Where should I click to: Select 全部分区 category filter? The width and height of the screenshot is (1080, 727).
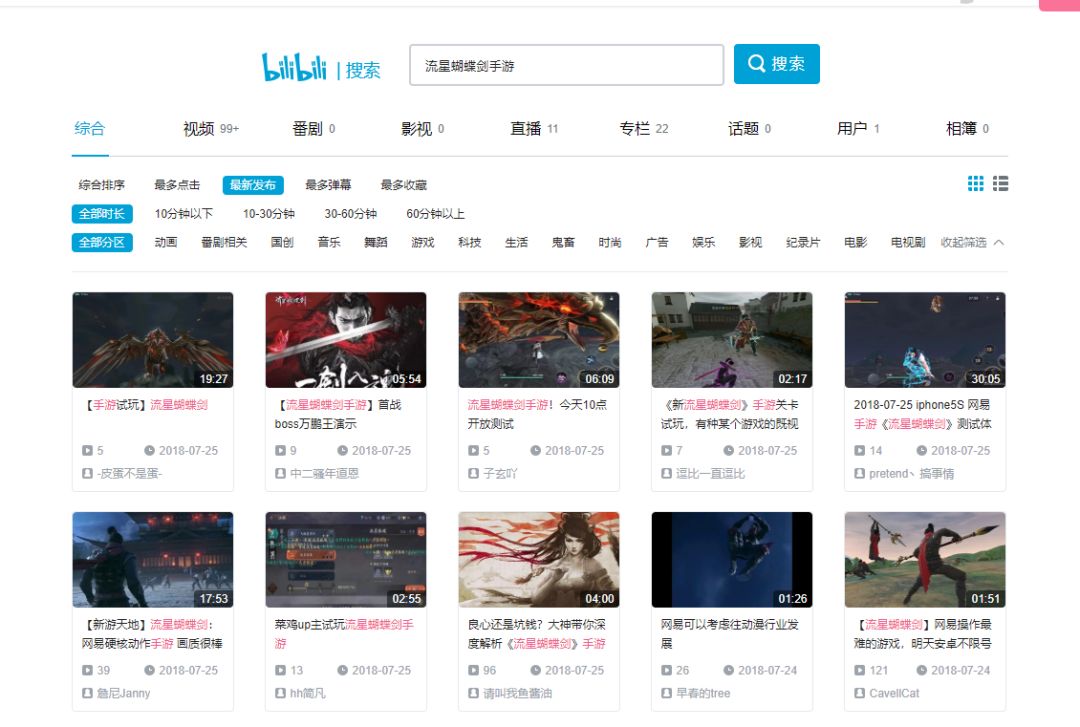102,243
